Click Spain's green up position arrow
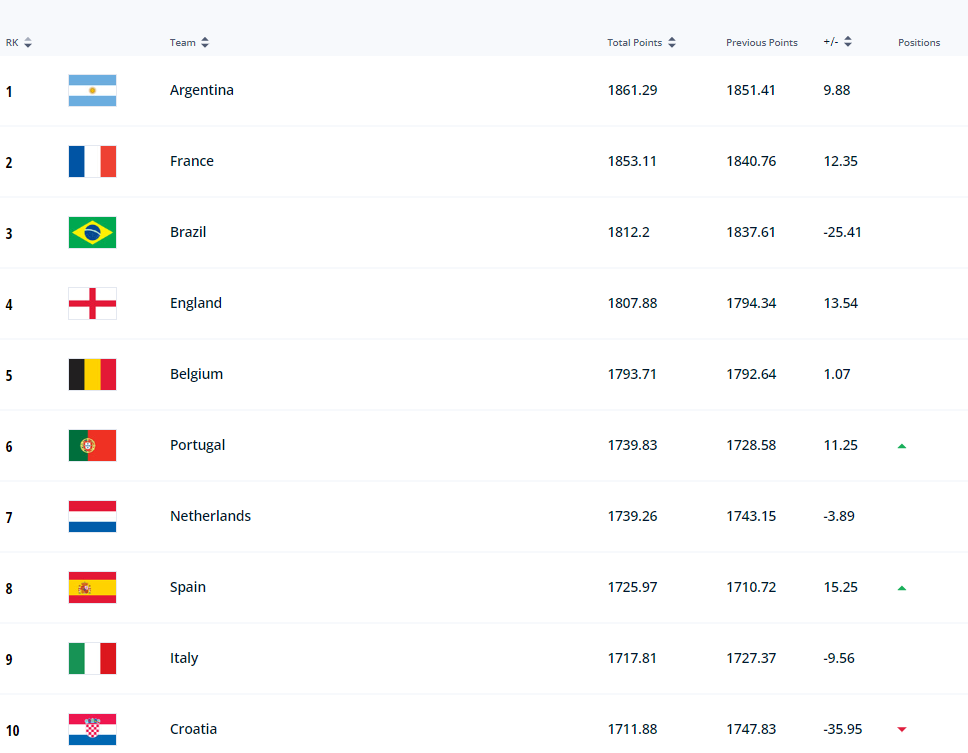This screenshot has width=968, height=753. click(x=902, y=588)
